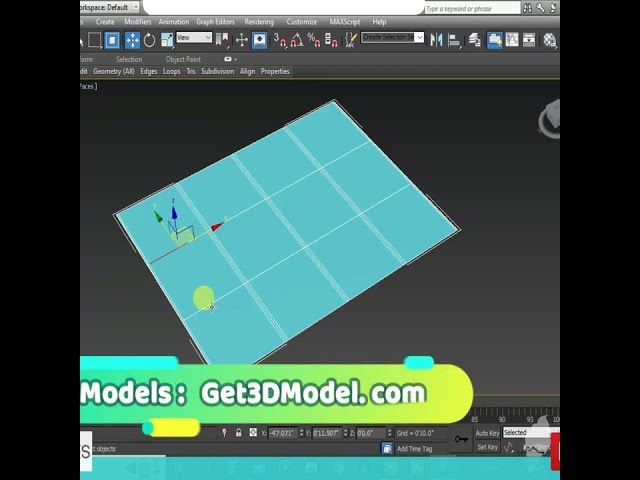The image size is (640, 480).
Task: Activate the Select and Scale tool
Action: 167,40
